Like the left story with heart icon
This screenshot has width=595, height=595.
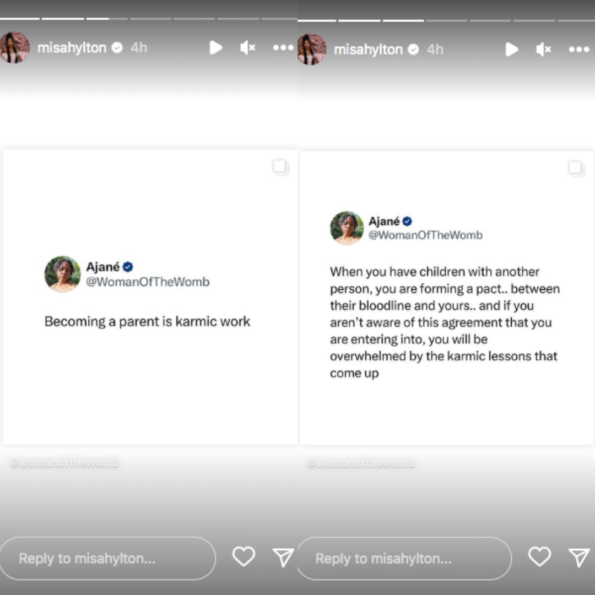coord(244,556)
